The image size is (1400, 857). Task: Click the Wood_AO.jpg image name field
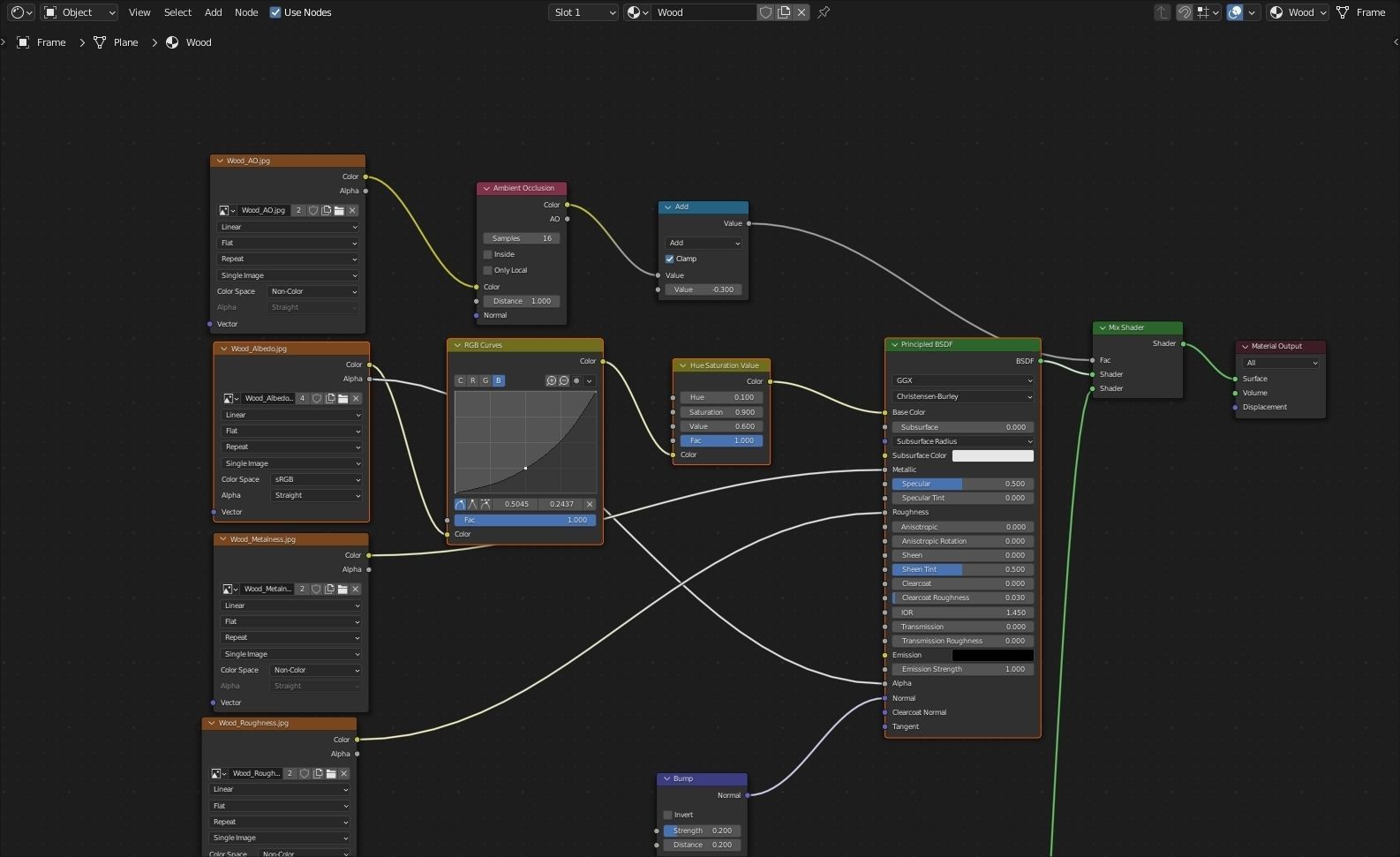point(264,210)
